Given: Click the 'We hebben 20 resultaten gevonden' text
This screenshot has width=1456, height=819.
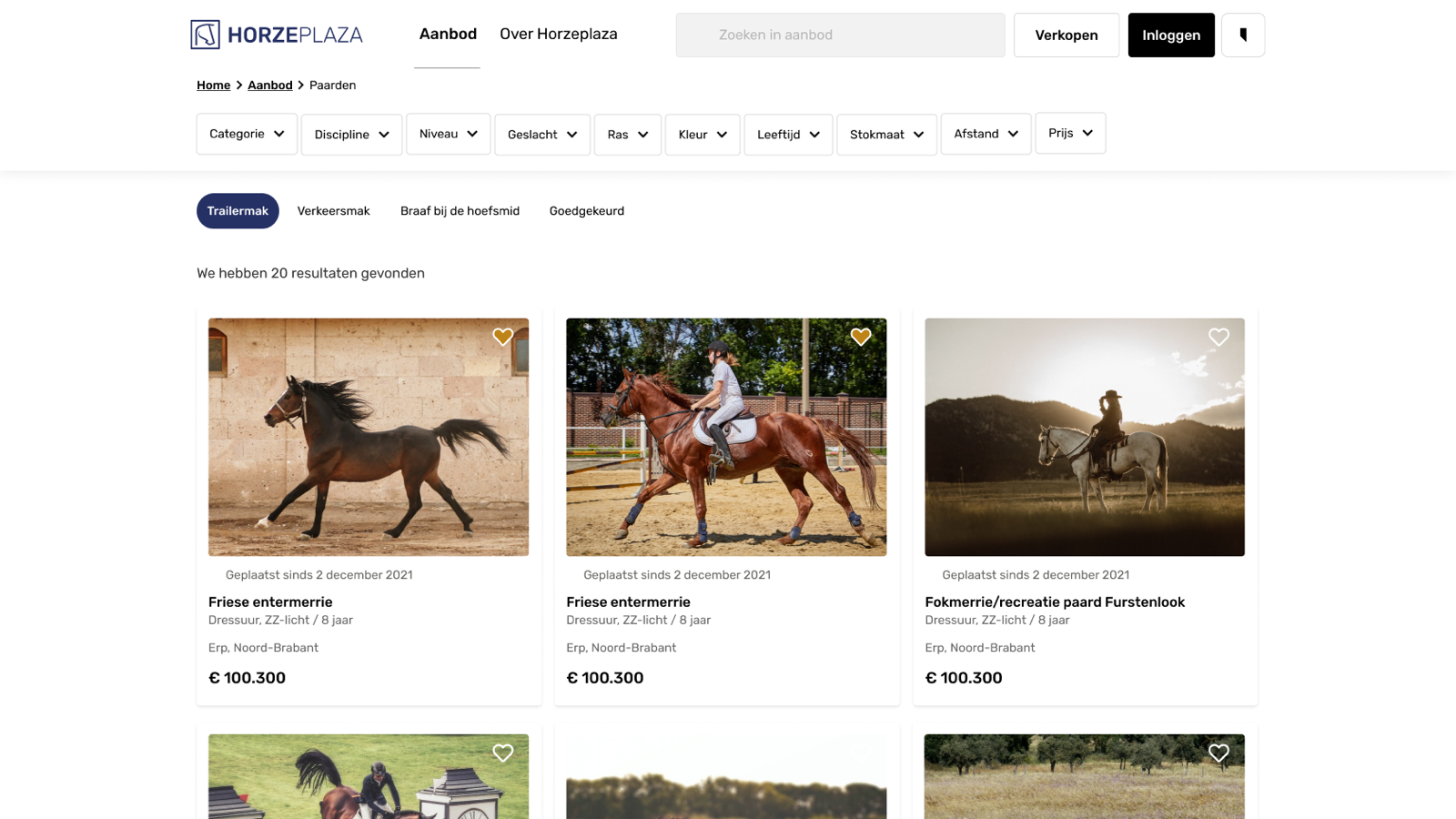Looking at the screenshot, I should click(x=310, y=273).
